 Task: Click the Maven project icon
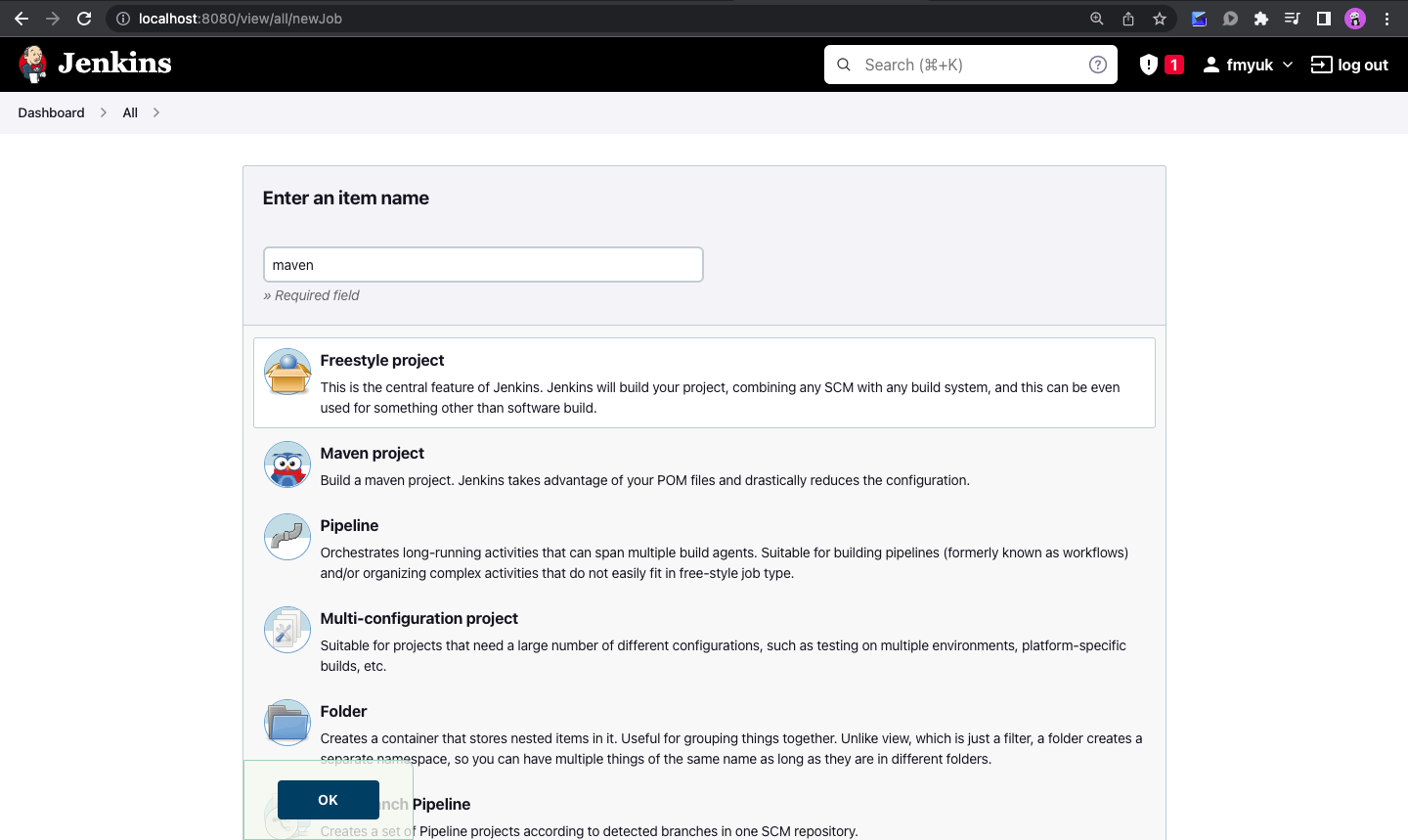286,464
